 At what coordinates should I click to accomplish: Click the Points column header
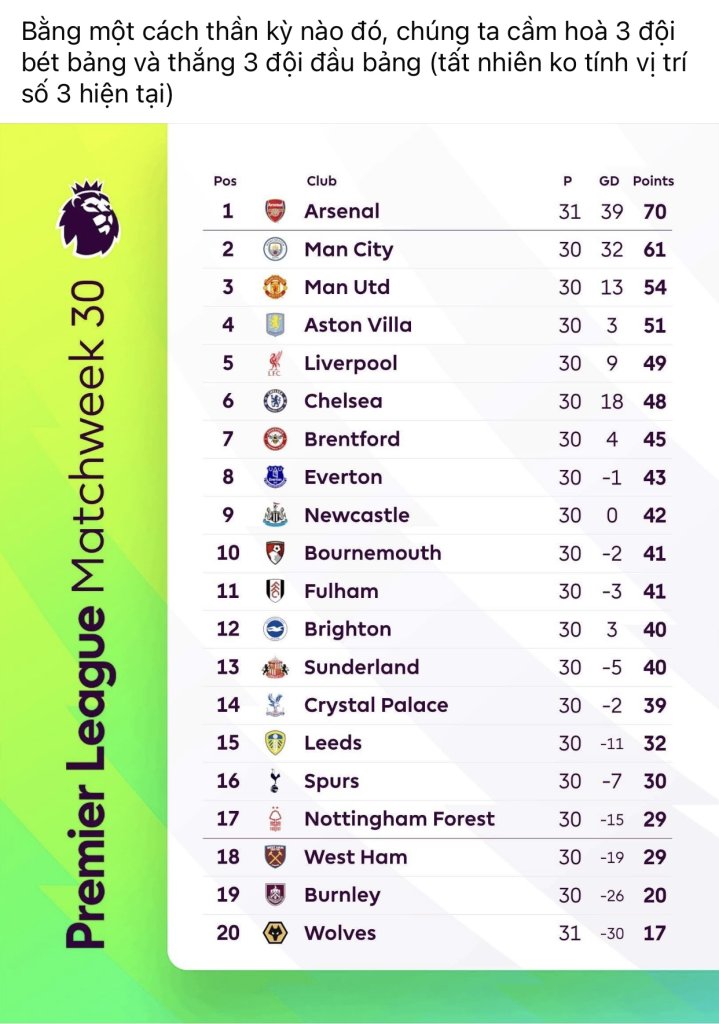coord(653,181)
